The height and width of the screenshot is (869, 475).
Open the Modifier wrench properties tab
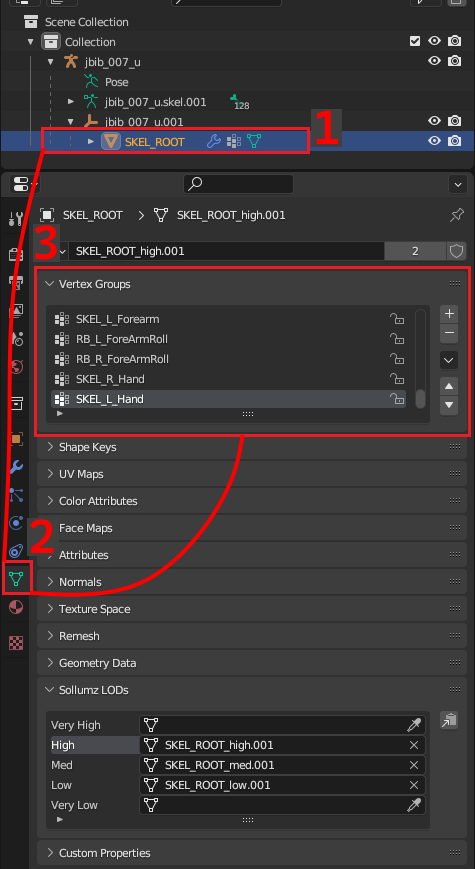[16, 467]
